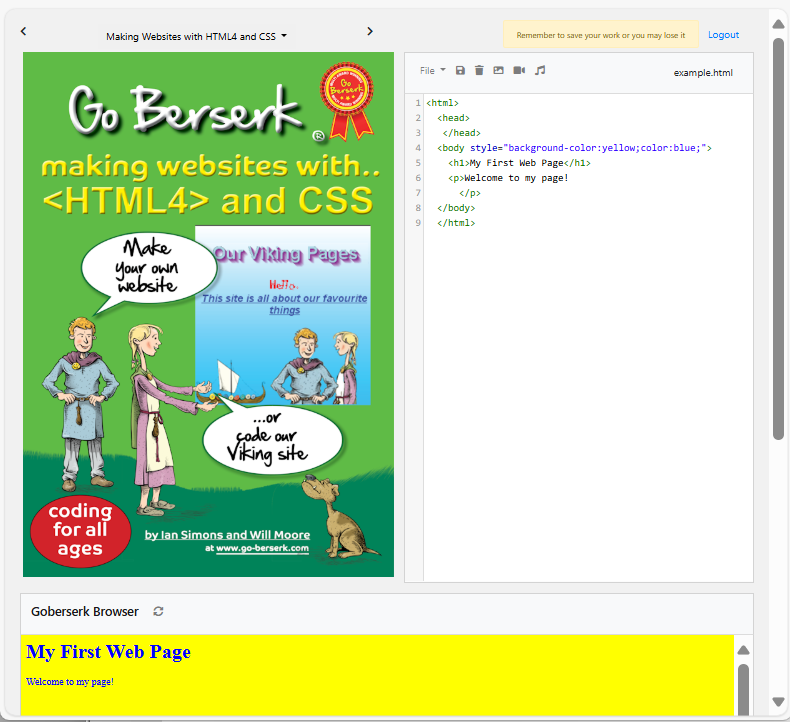This screenshot has width=790, height=722.
Task: Place cursor in the body style line
Action: (x=574, y=148)
